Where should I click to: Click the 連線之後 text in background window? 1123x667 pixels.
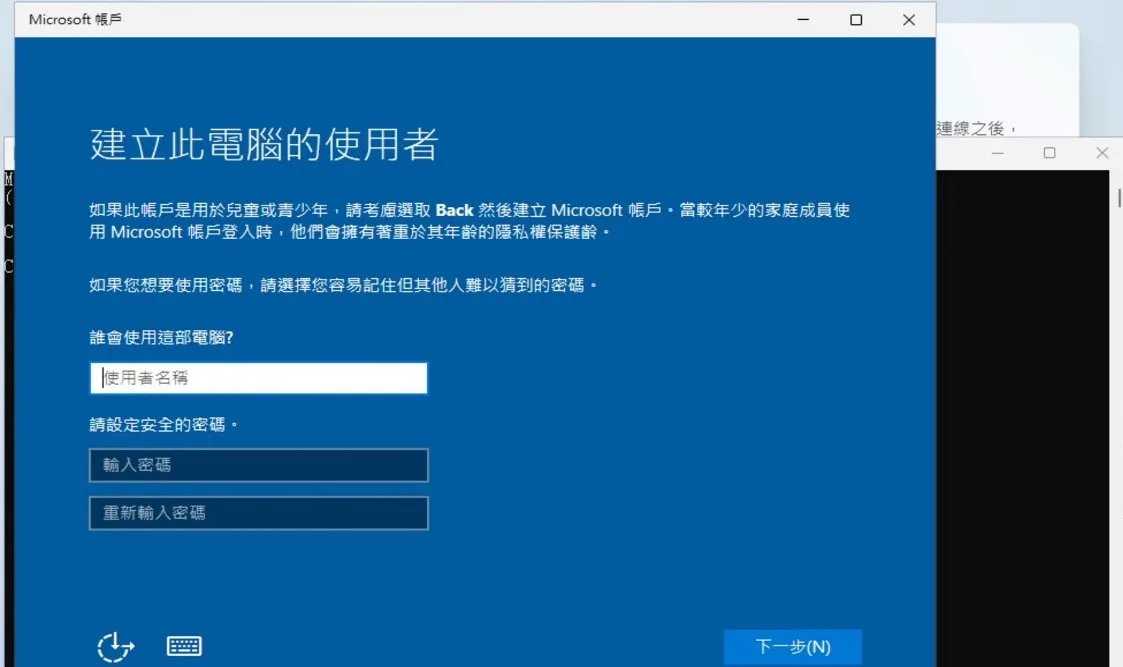(976, 128)
